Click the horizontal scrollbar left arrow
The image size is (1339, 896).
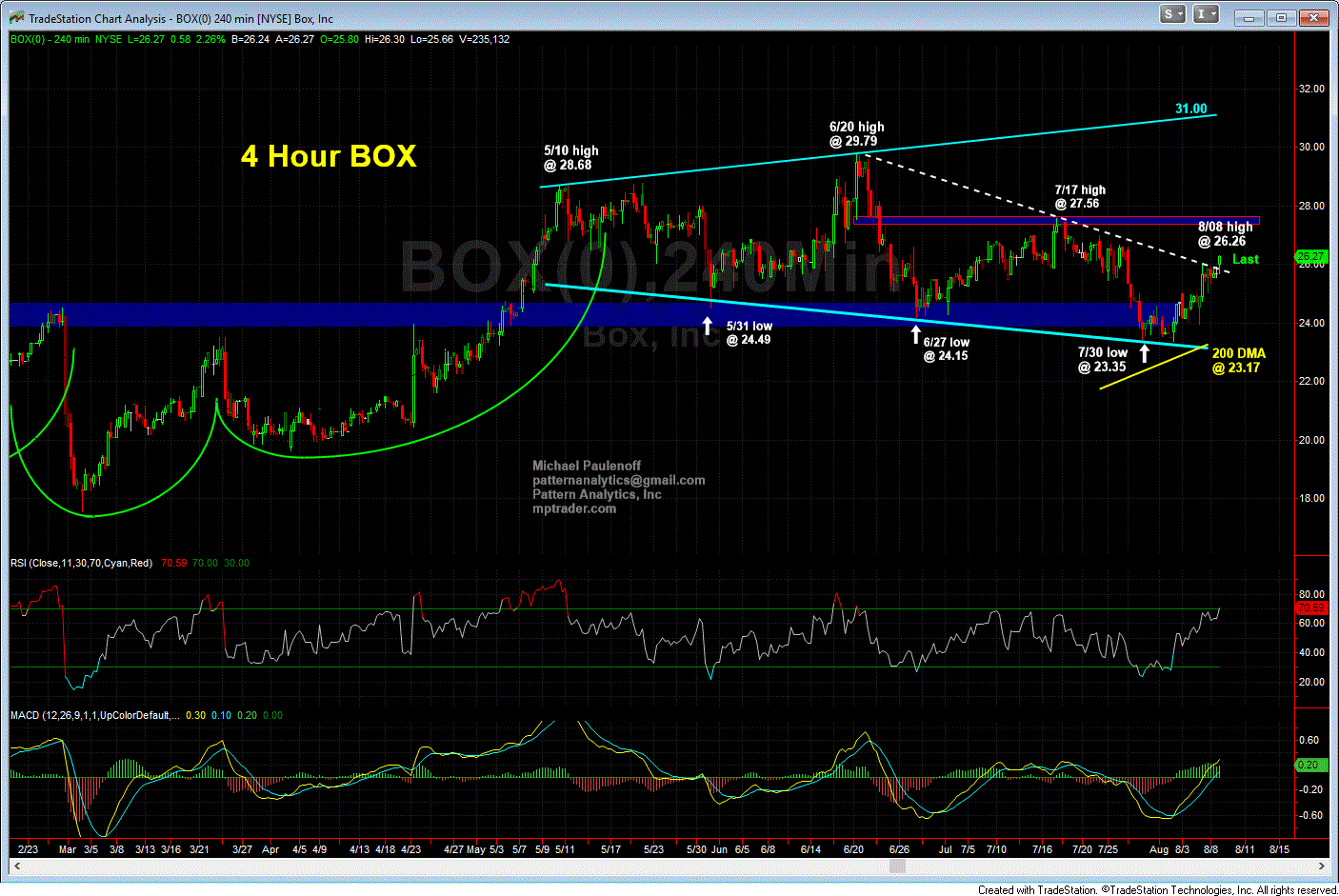[x=15, y=866]
